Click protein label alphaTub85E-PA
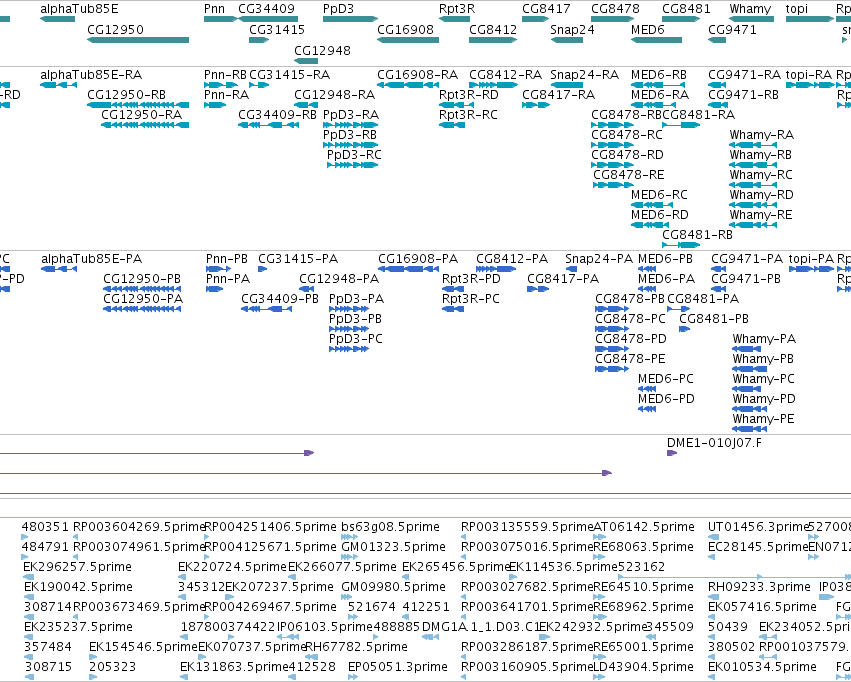The height and width of the screenshot is (682, 851). click(91, 259)
